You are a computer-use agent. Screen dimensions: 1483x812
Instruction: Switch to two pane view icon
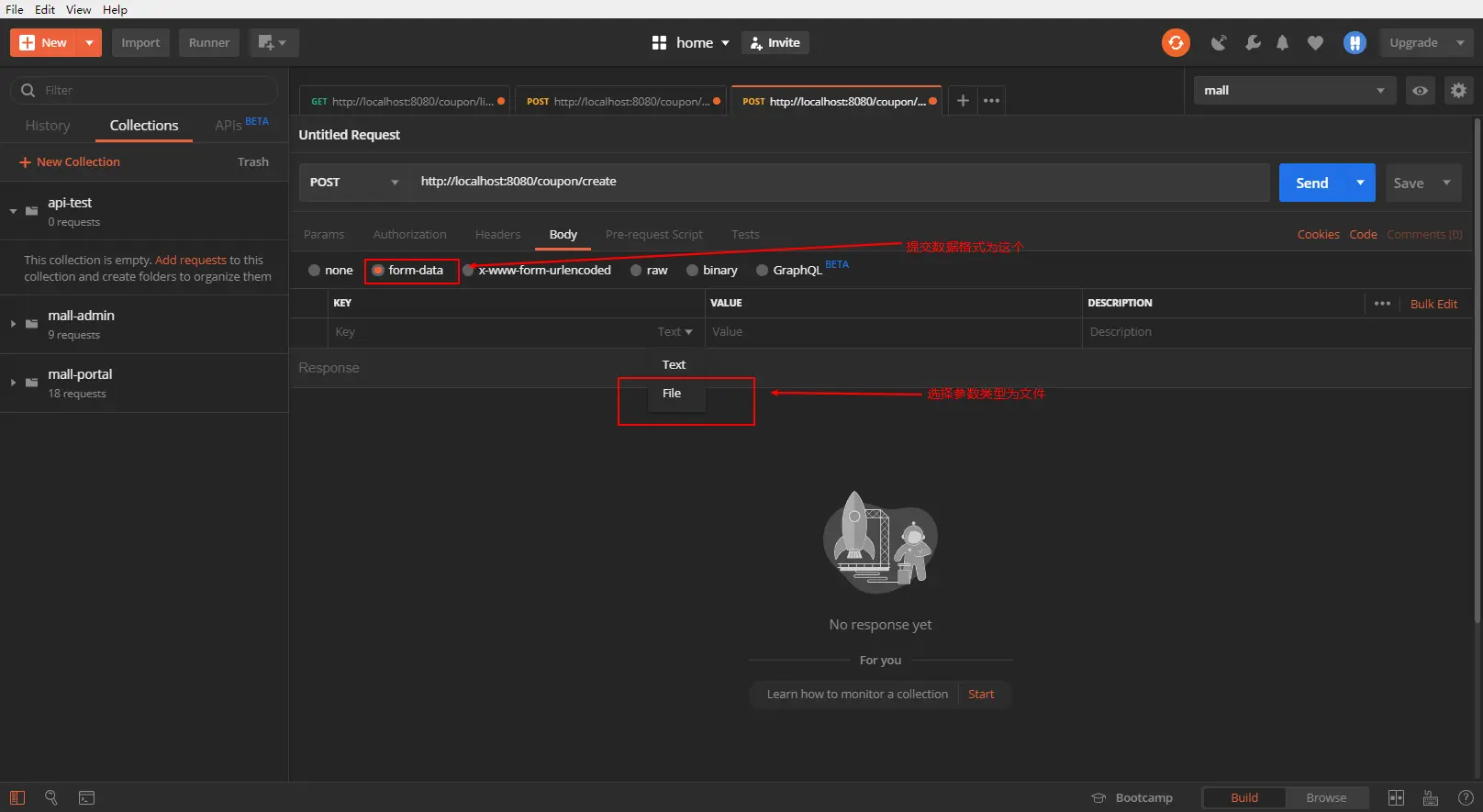point(1396,797)
